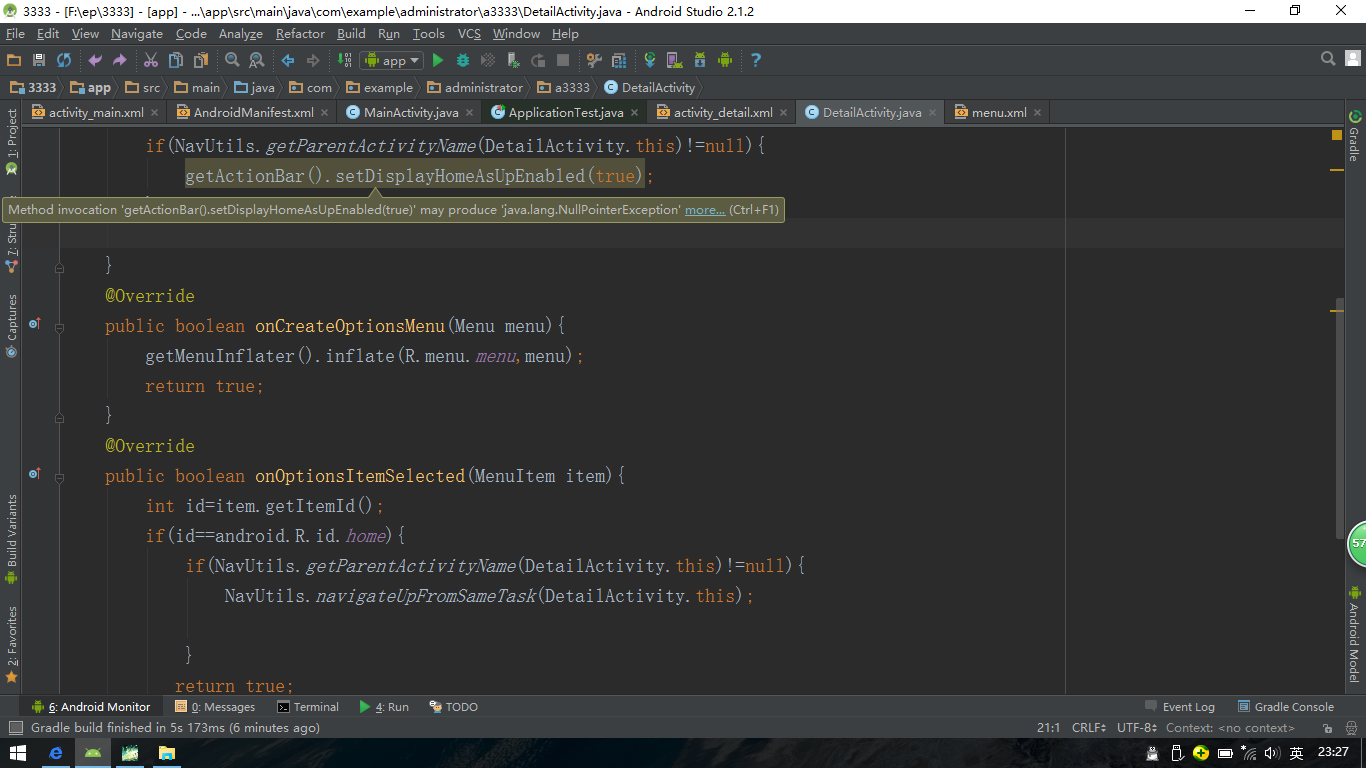Open the Analyze menu
1366x768 pixels.
(x=241, y=34)
